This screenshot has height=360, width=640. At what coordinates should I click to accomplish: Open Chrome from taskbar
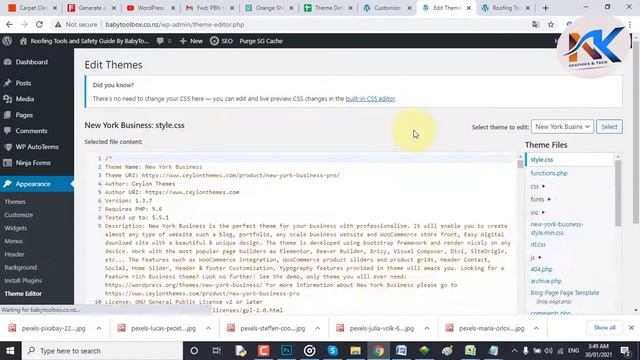(x=378, y=351)
